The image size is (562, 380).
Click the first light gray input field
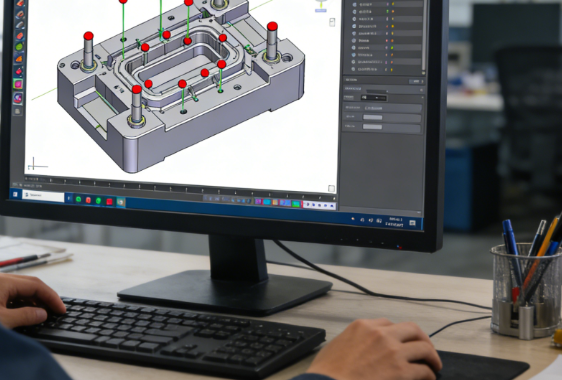point(373,117)
